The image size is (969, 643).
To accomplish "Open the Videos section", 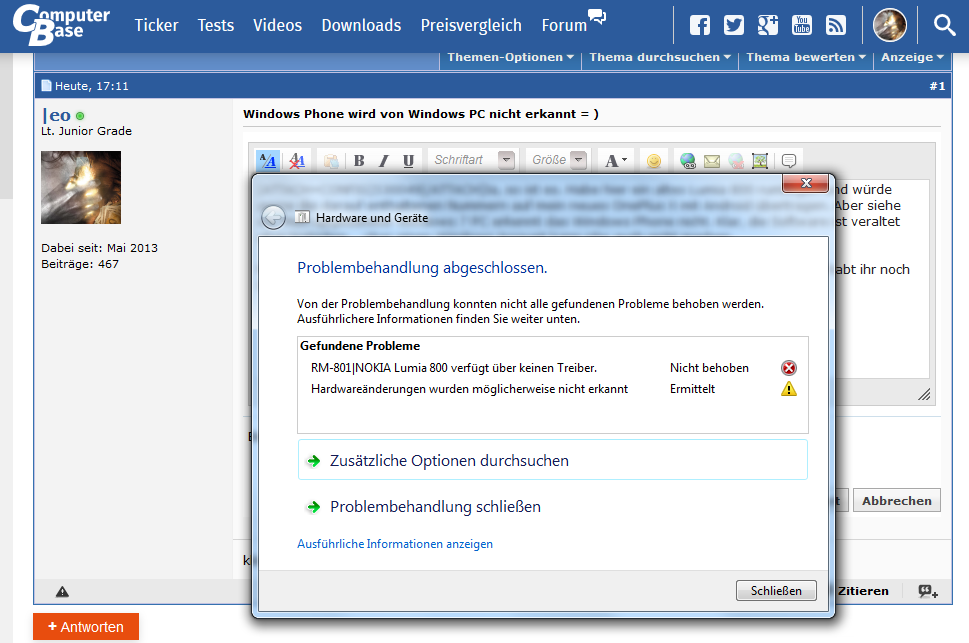I will 277,25.
